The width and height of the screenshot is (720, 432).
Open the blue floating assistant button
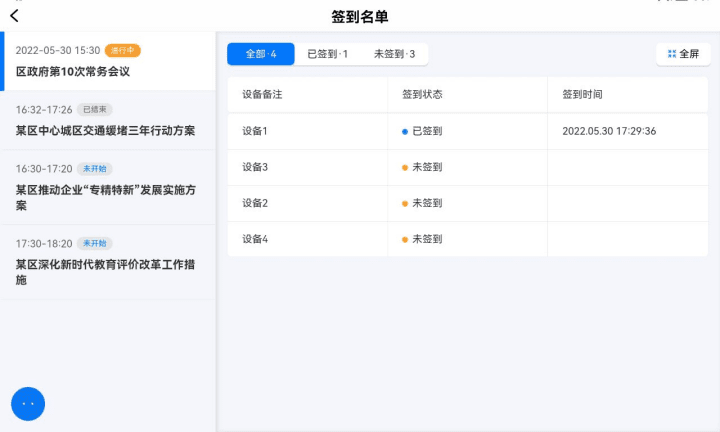tap(28, 404)
